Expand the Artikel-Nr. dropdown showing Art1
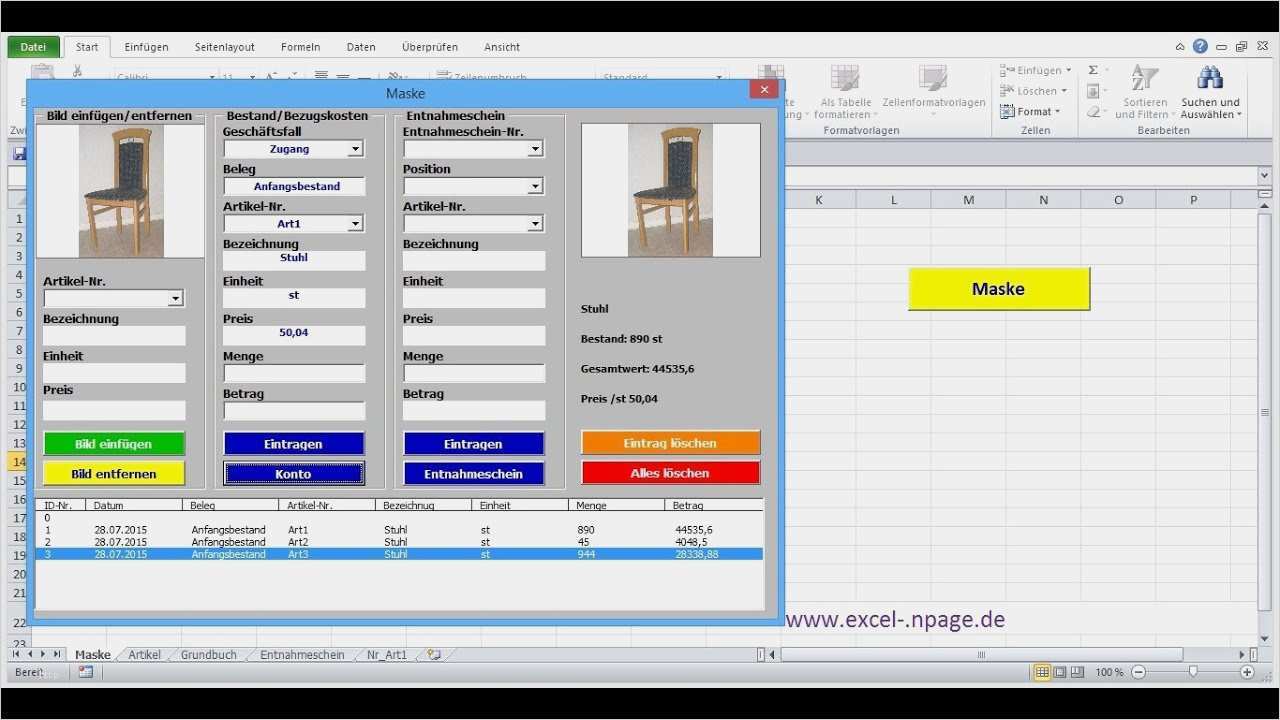The image size is (1280, 720). coord(356,223)
